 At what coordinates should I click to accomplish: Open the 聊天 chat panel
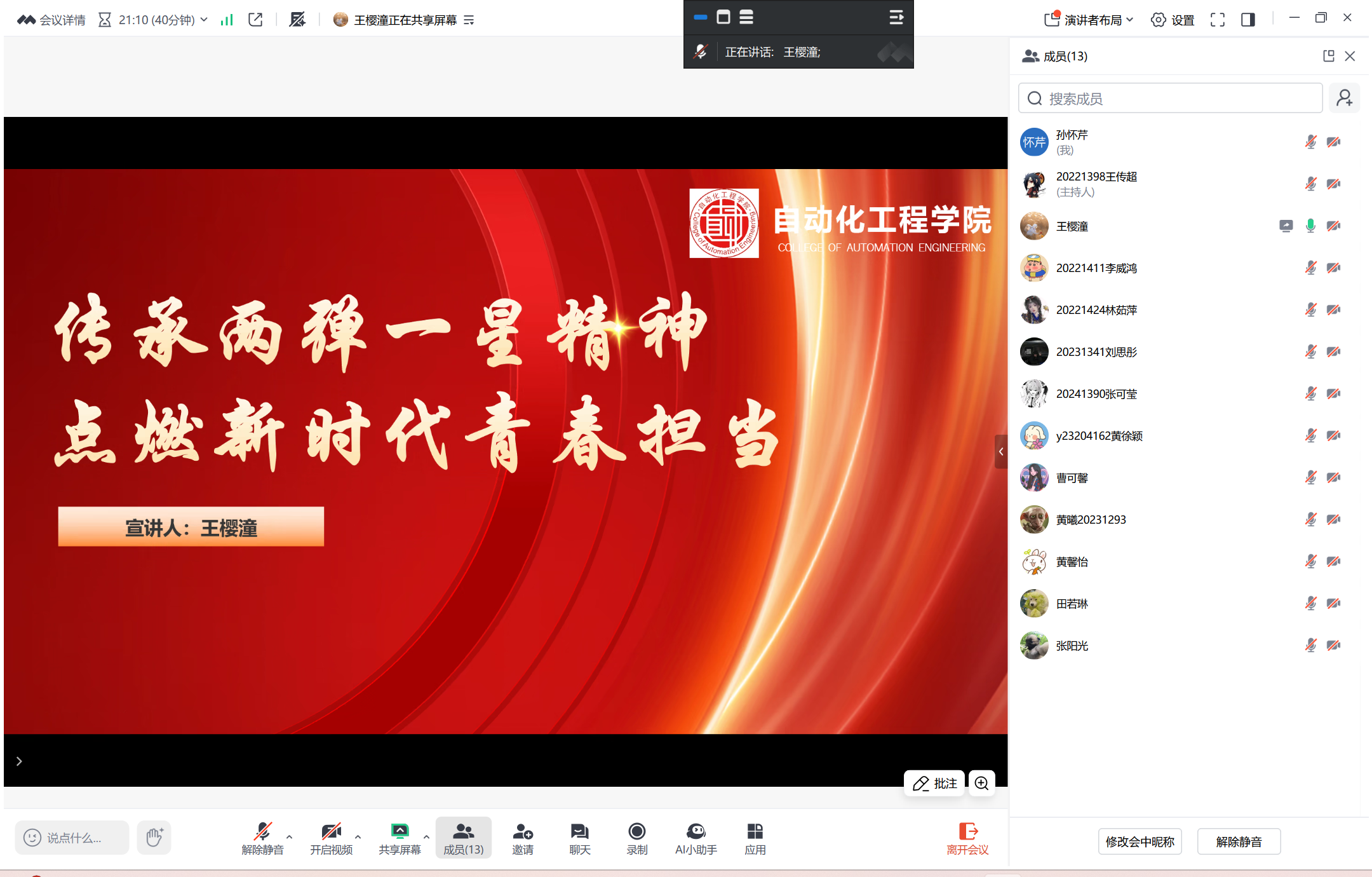tap(579, 838)
